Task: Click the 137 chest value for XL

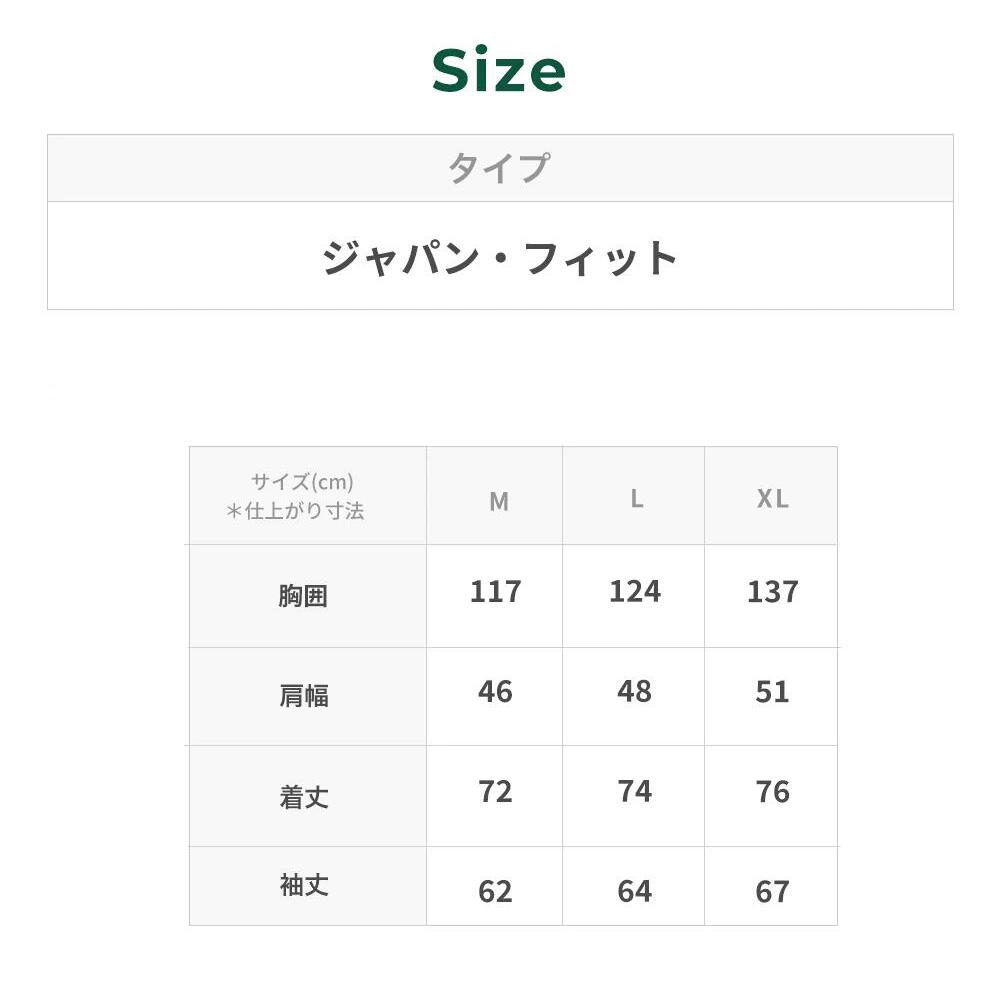Action: pyautogui.click(x=772, y=592)
